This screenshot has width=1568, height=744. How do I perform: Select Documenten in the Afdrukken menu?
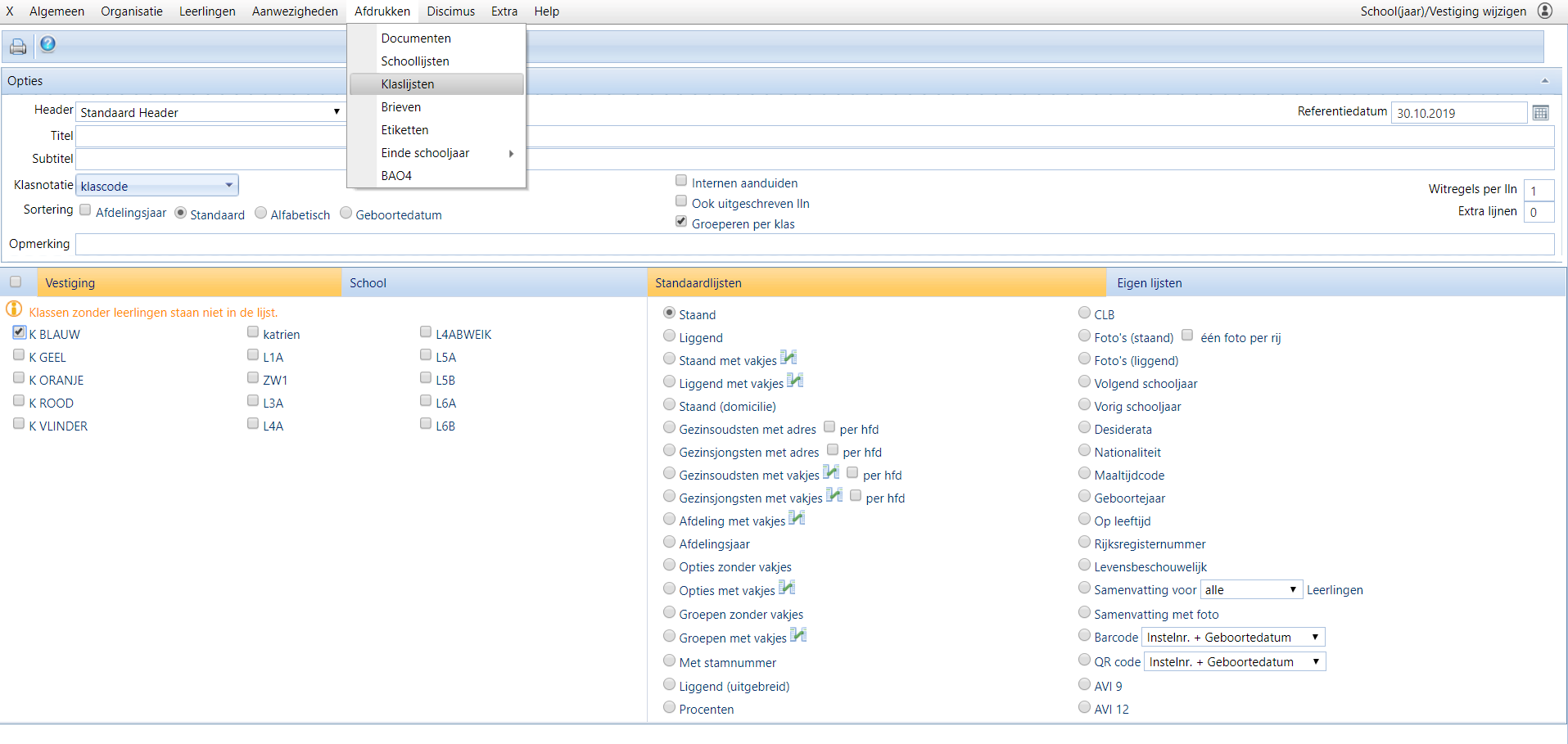(x=436, y=38)
